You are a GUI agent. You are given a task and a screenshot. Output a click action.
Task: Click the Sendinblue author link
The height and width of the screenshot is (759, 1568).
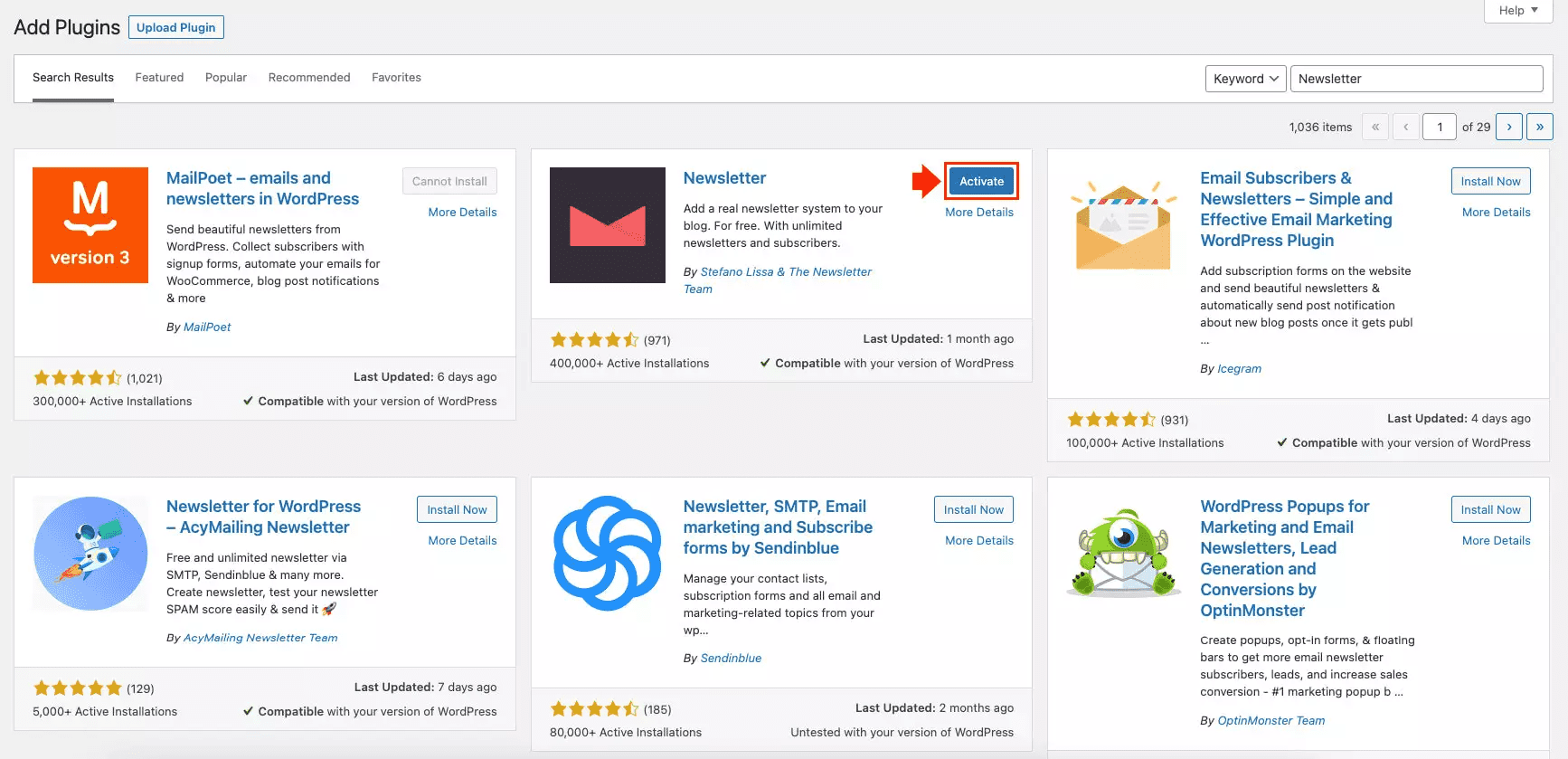[x=731, y=658]
